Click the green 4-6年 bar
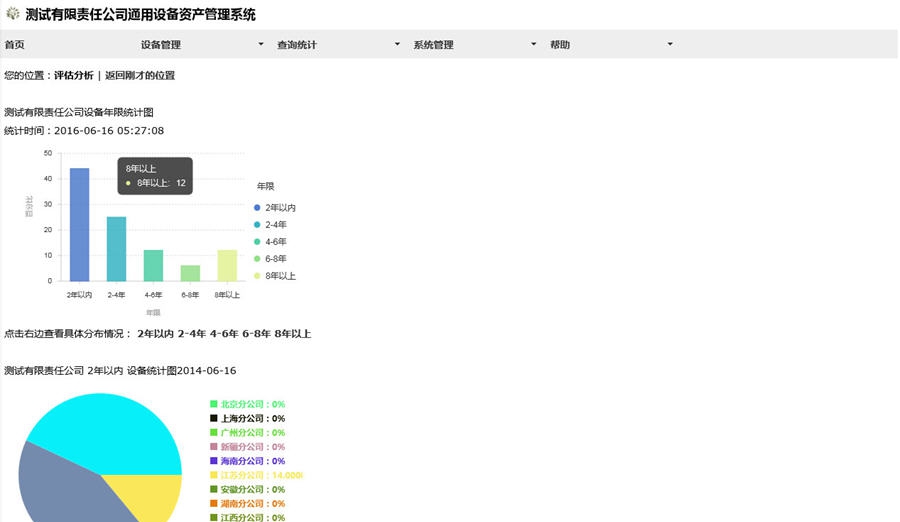This screenshot has height=522, width=900. (x=153, y=265)
